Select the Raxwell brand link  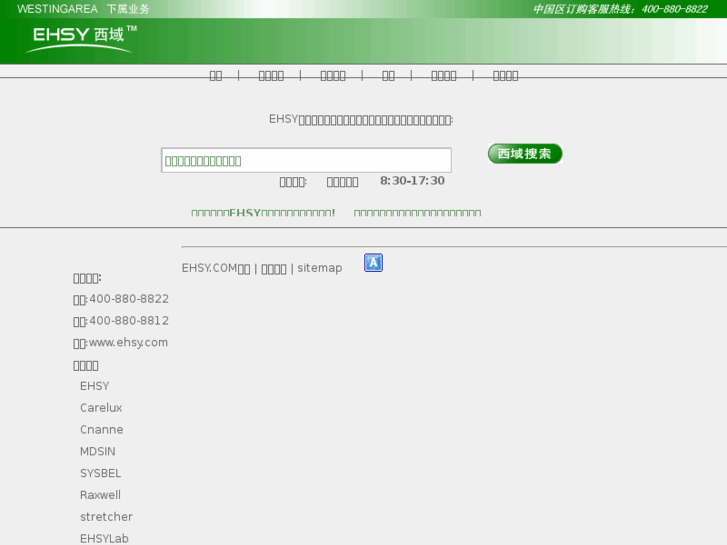[100, 495]
